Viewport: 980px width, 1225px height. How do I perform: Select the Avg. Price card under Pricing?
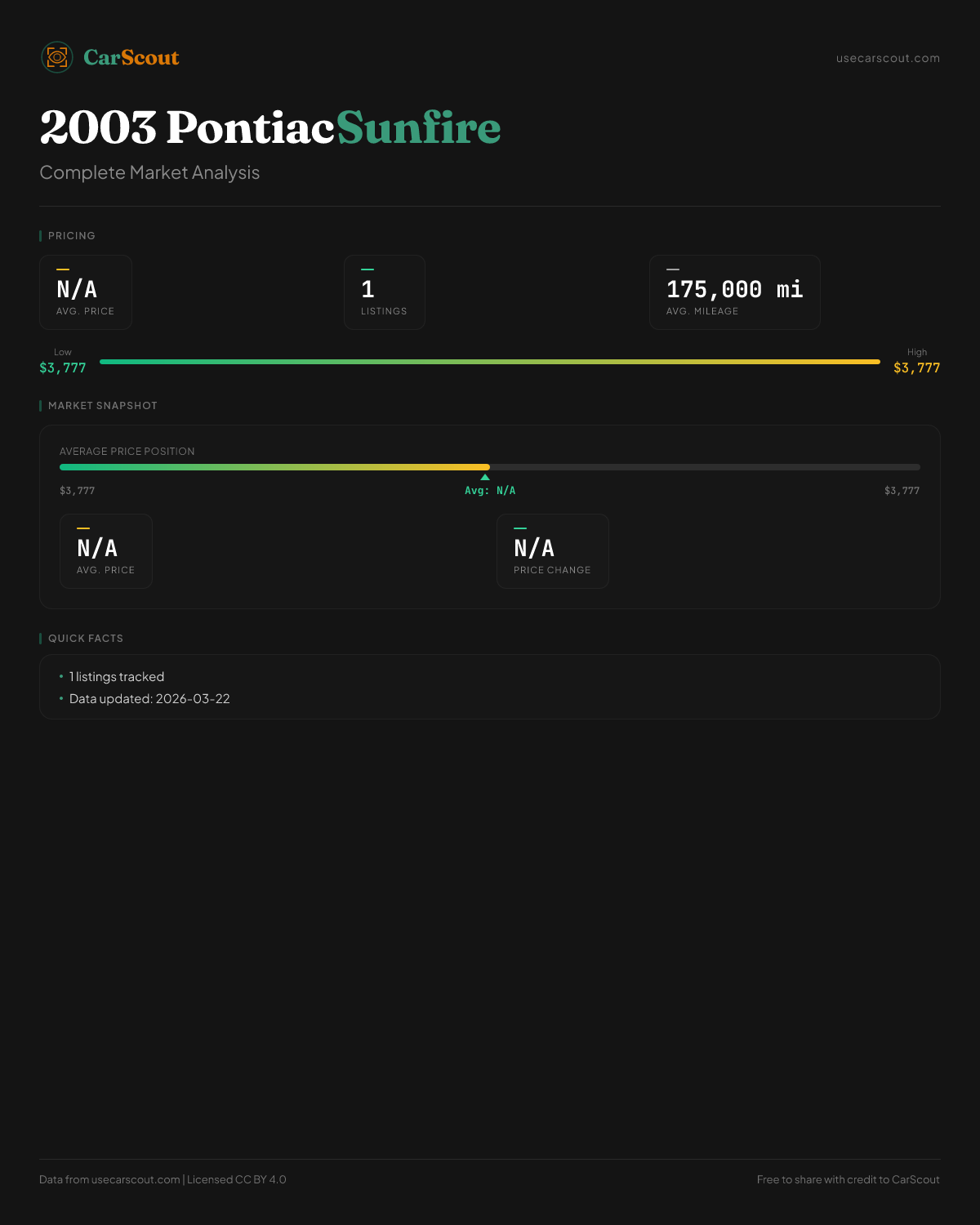click(86, 292)
